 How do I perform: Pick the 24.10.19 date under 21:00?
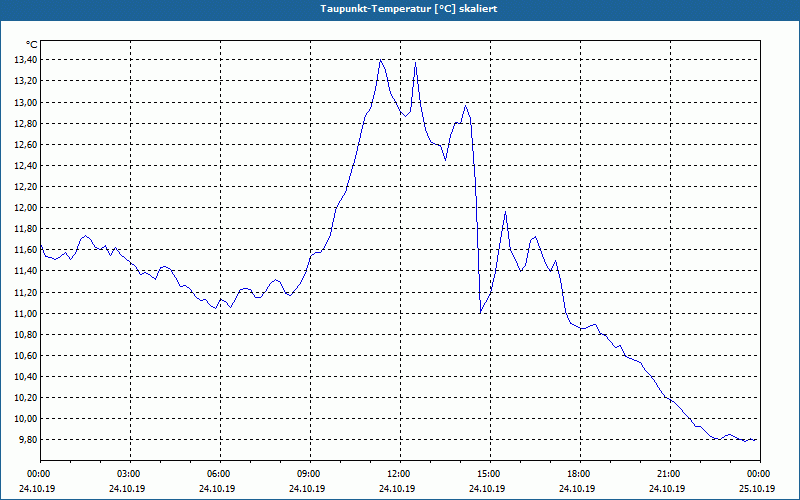click(667, 488)
